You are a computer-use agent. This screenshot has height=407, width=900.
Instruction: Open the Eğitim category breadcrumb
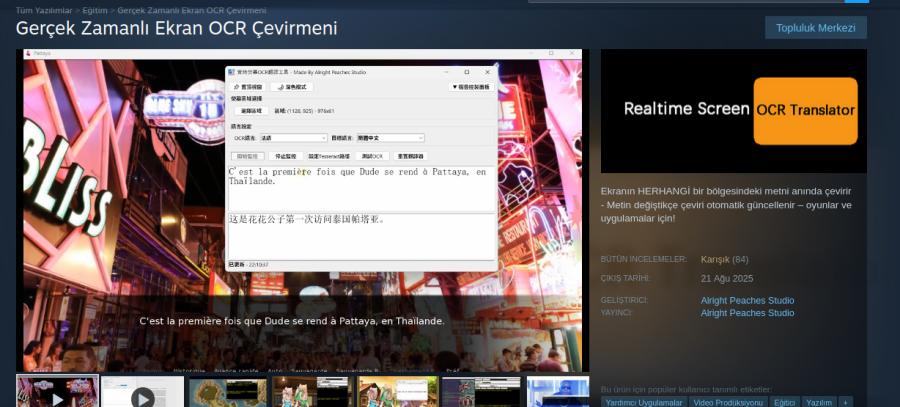click(95, 10)
